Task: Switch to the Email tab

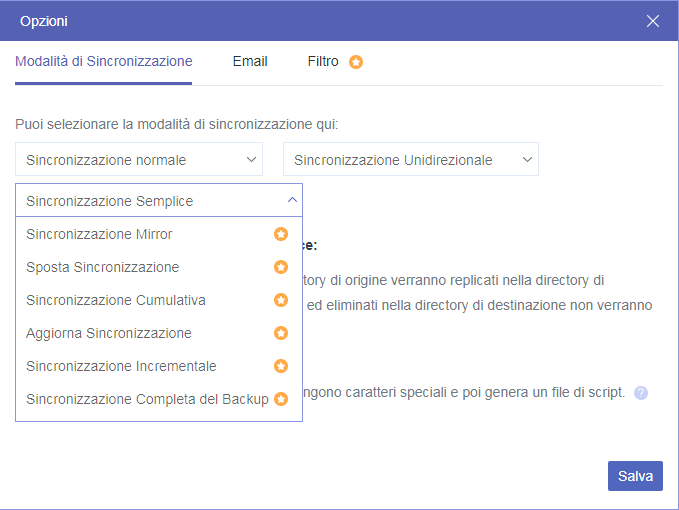Action: pyautogui.click(x=250, y=61)
